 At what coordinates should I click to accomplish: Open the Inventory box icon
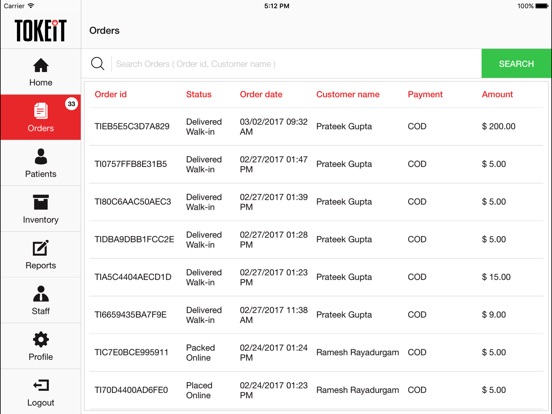(x=41, y=202)
